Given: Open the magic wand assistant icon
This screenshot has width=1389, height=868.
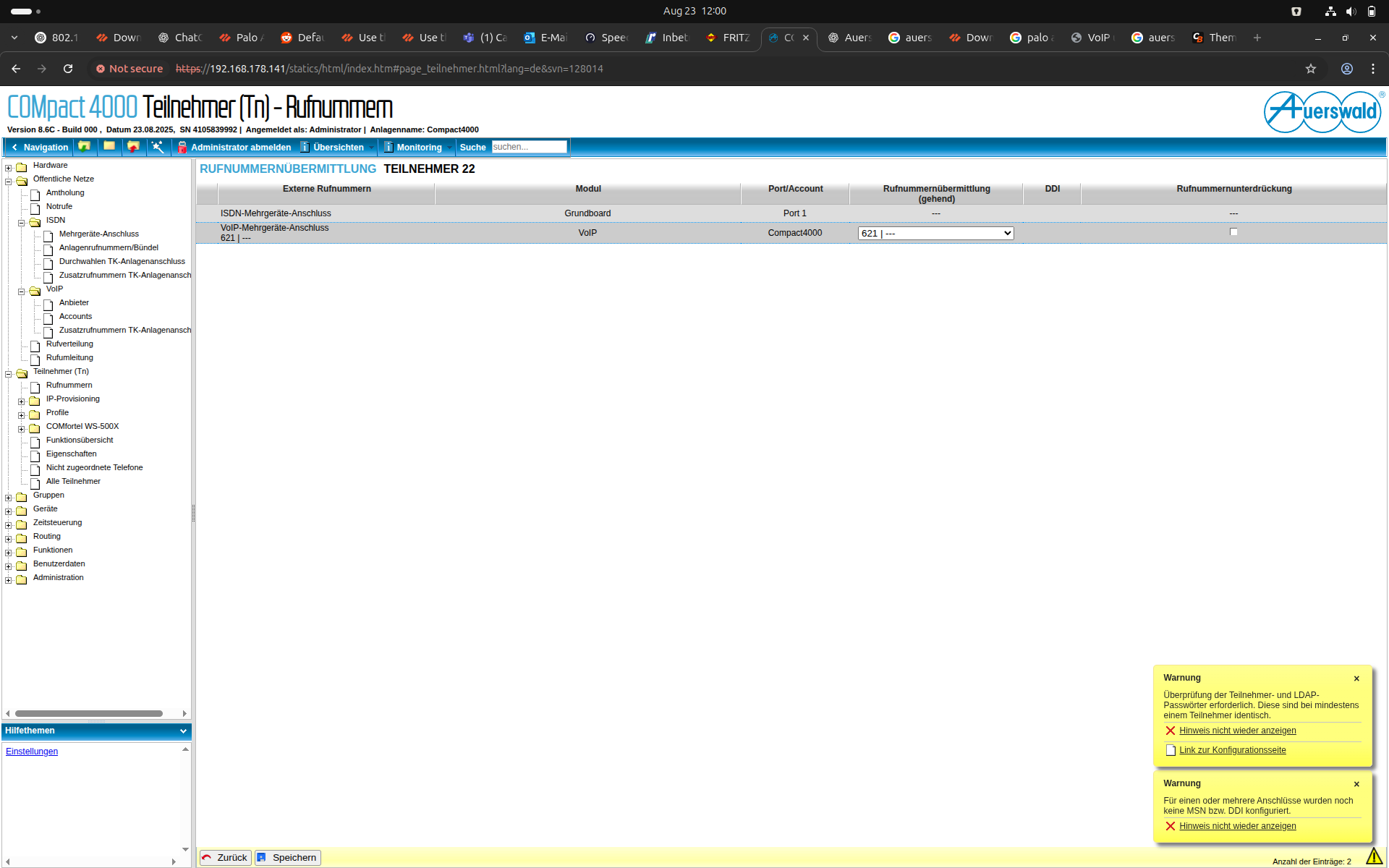Looking at the screenshot, I should (157, 147).
